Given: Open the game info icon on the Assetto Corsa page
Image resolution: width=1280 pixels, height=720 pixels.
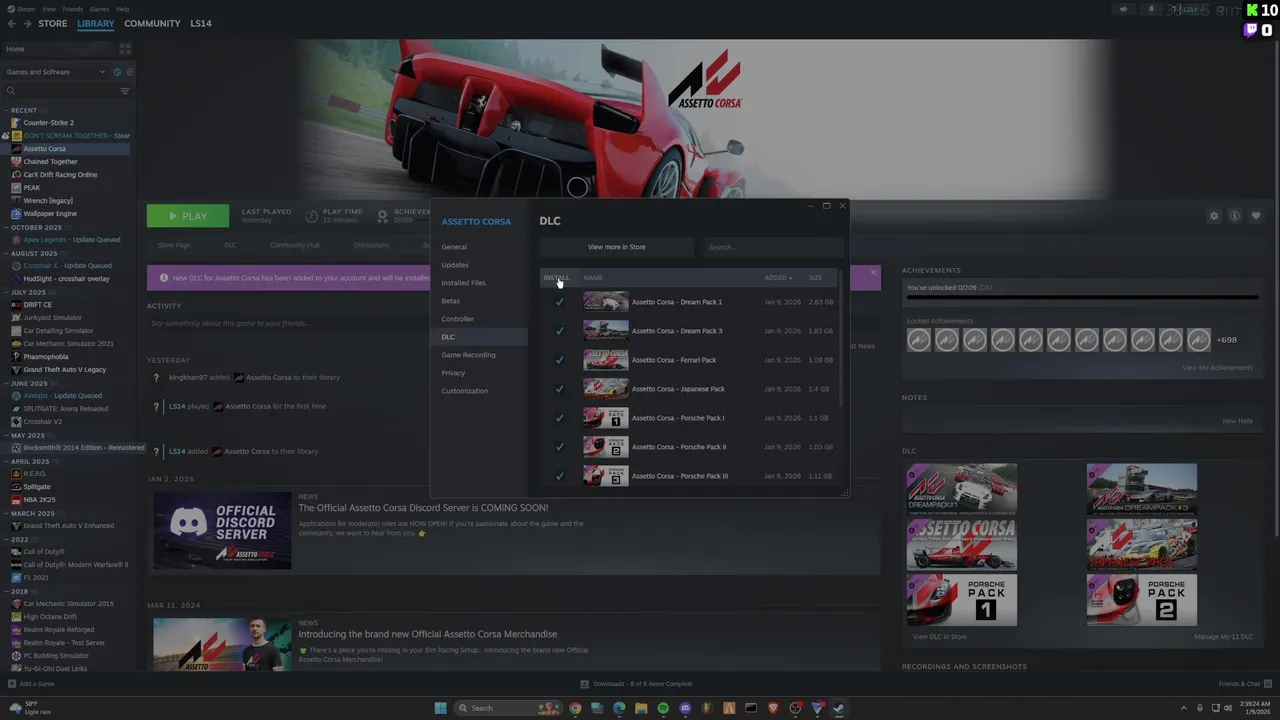Looking at the screenshot, I should click(x=1235, y=216).
